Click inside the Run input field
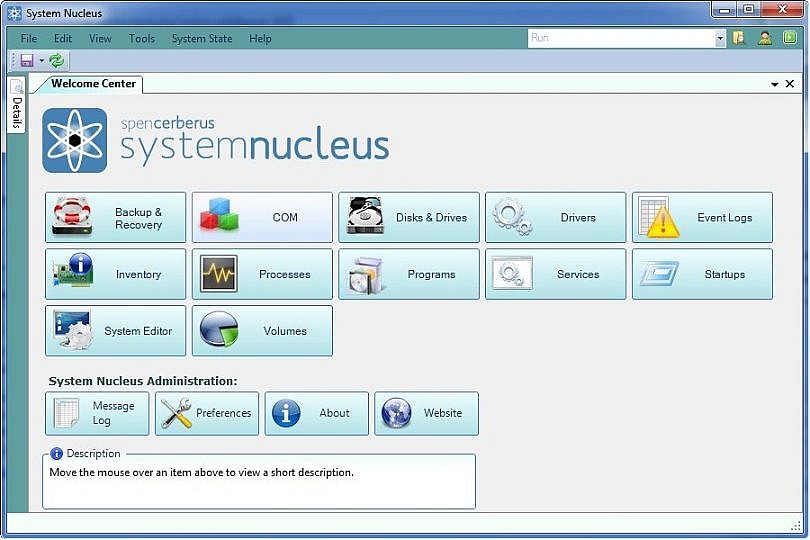Viewport: 810px width, 540px height. [621, 38]
